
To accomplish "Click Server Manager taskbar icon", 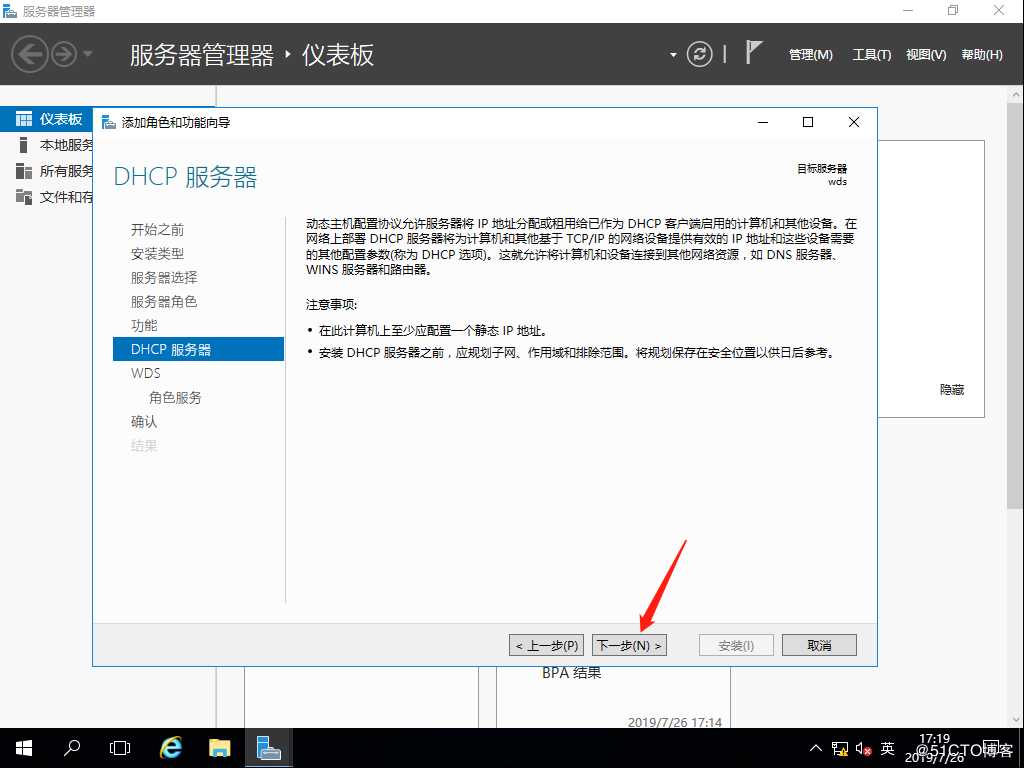I will tap(268, 748).
